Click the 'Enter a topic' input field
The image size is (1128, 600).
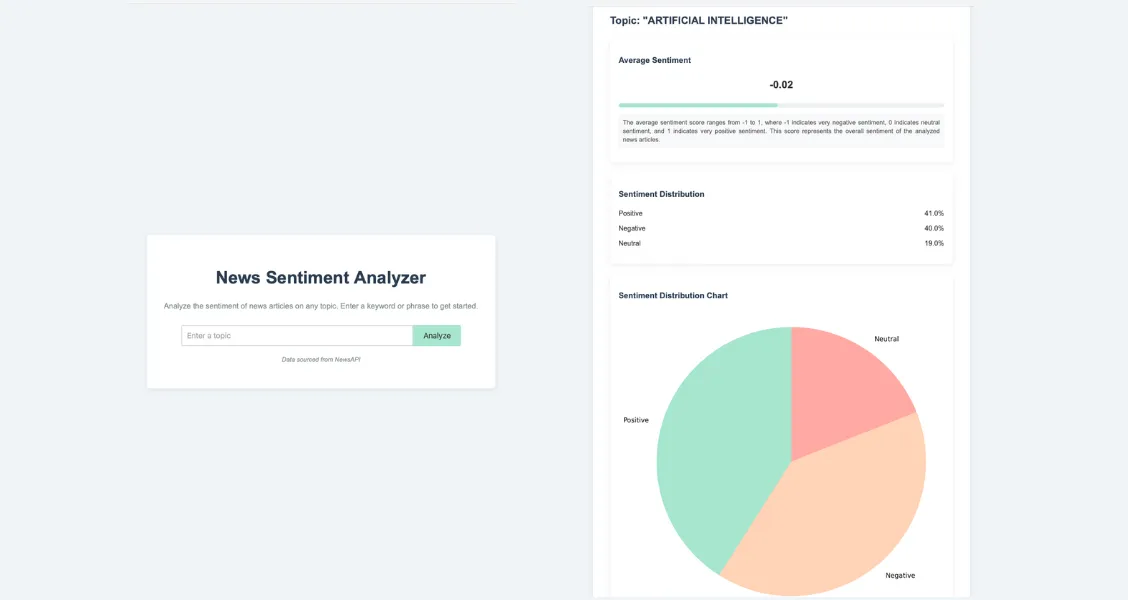pyautogui.click(x=296, y=336)
